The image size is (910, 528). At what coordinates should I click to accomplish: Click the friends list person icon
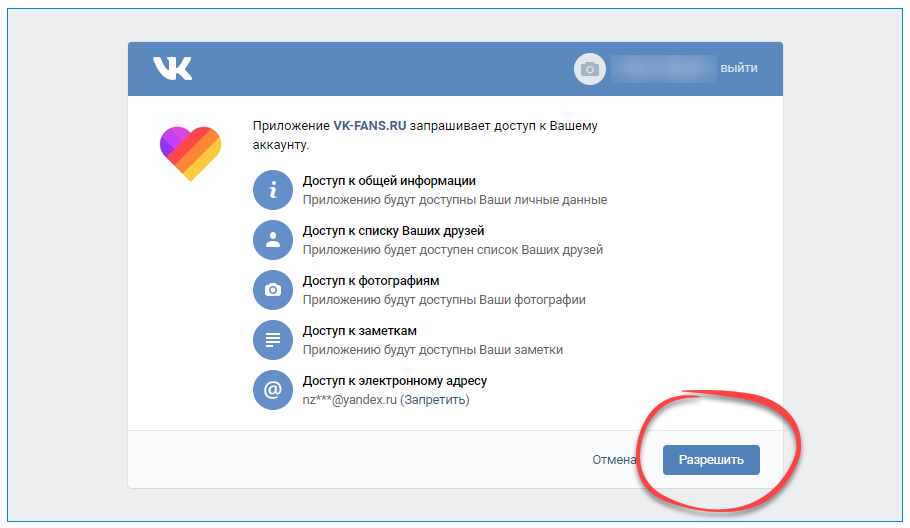click(272, 240)
